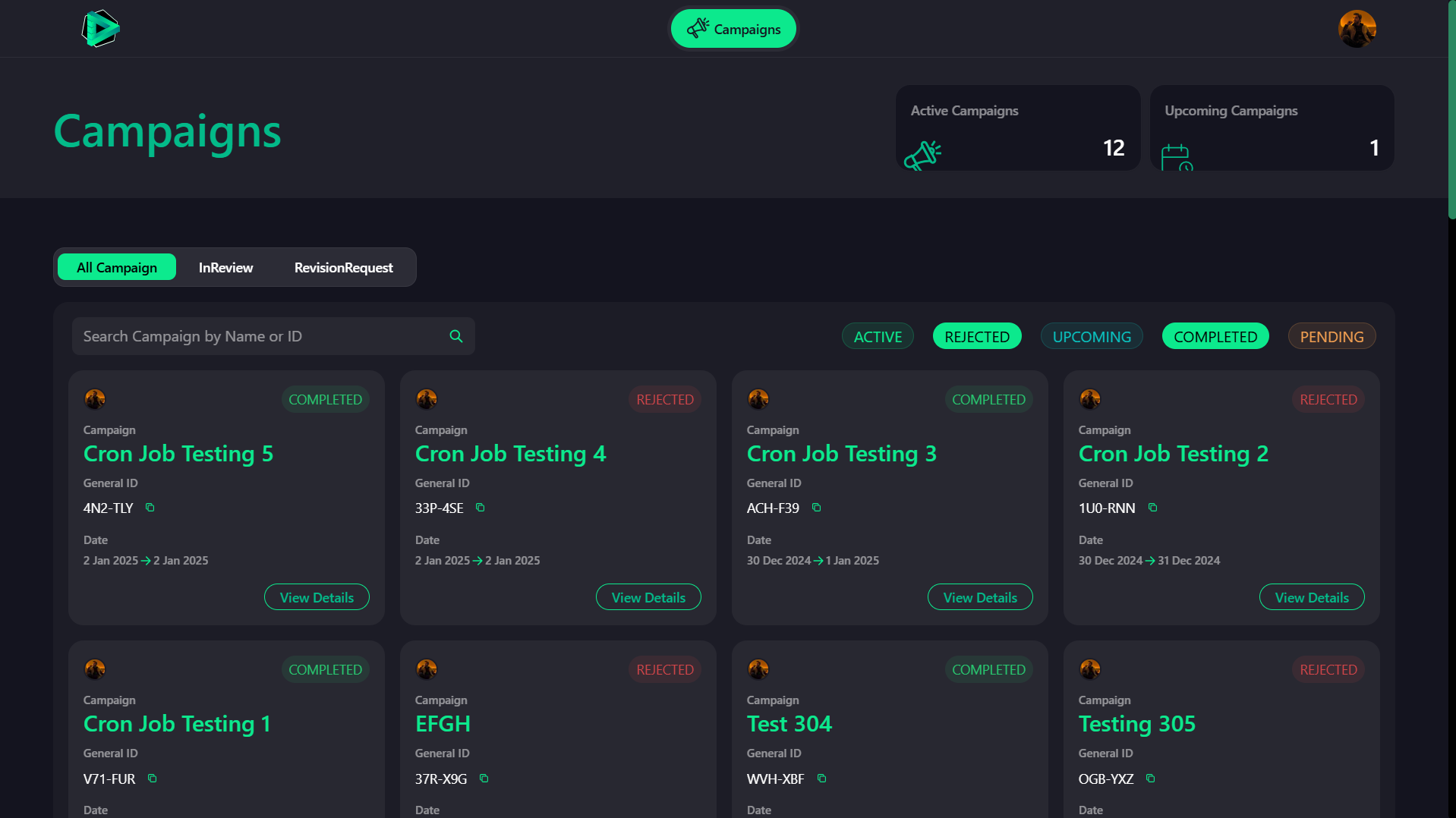Image resolution: width=1456 pixels, height=818 pixels.
Task: Toggle the PENDING status filter
Action: [x=1332, y=336]
